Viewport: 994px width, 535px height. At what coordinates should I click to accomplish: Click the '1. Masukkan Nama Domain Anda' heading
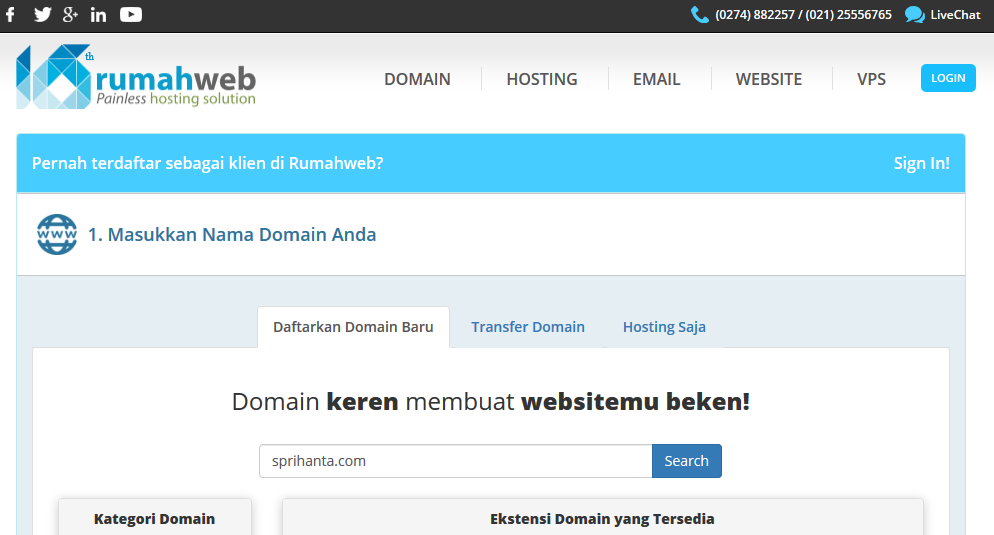(x=232, y=235)
